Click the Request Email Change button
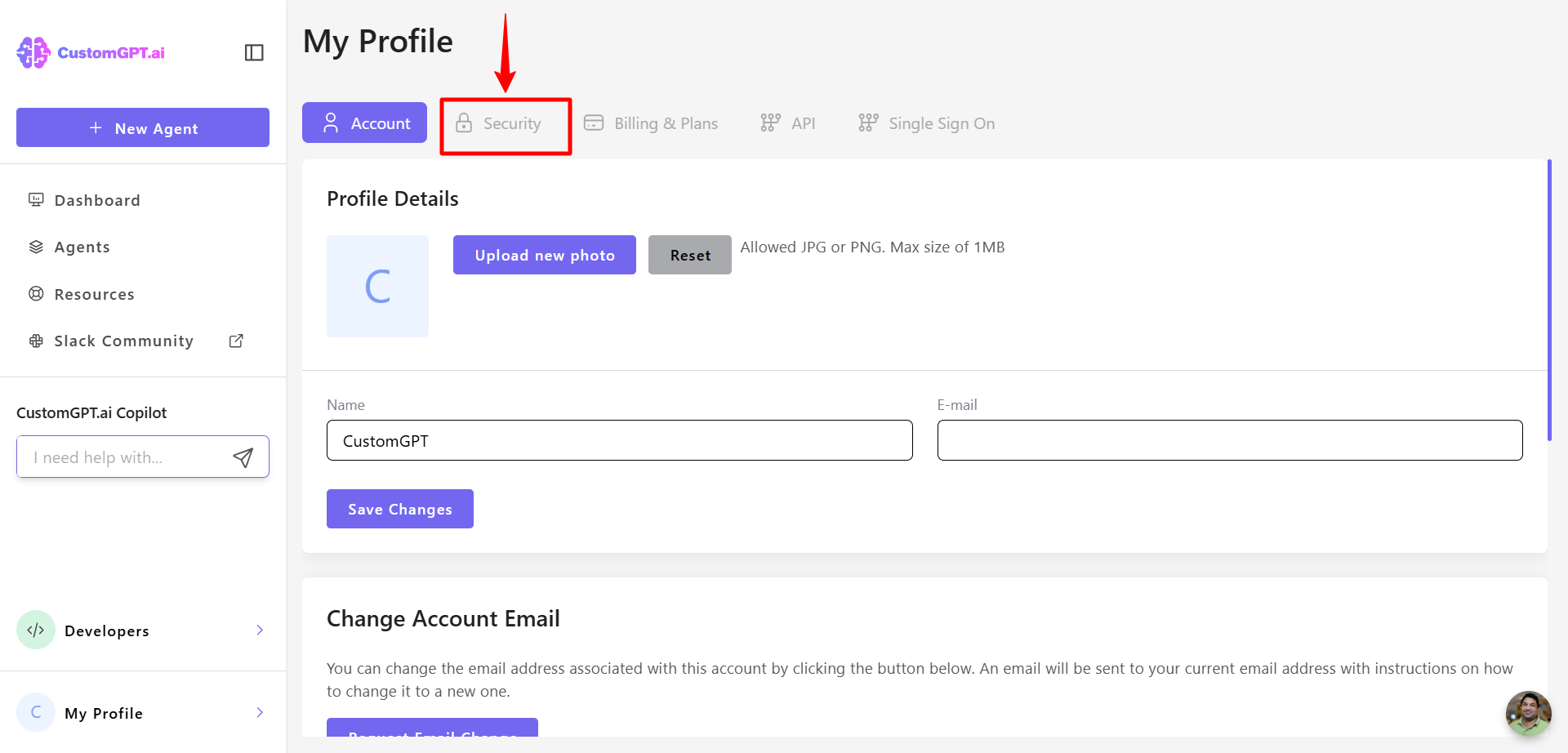This screenshot has width=1568, height=753. coord(432,728)
